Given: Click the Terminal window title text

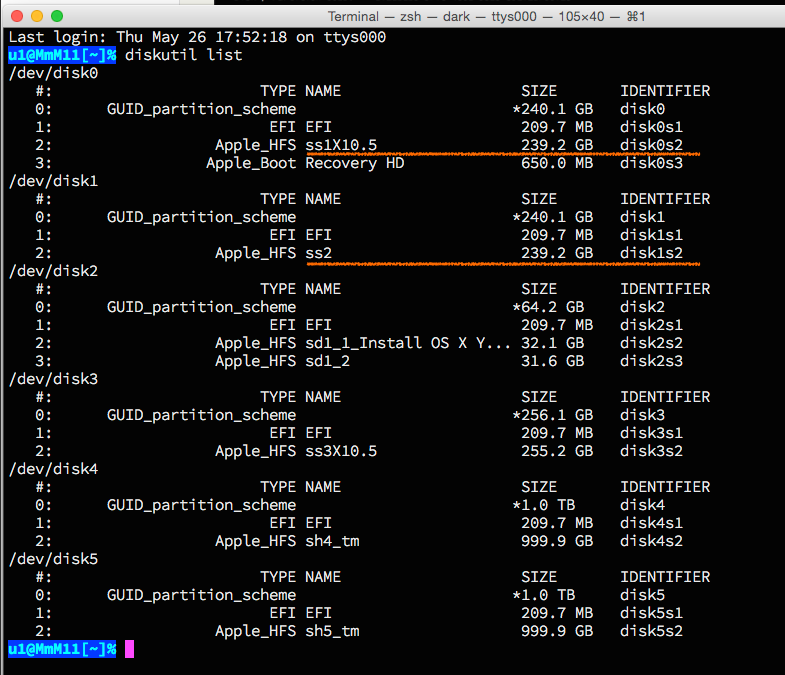Looking at the screenshot, I should click(487, 17).
